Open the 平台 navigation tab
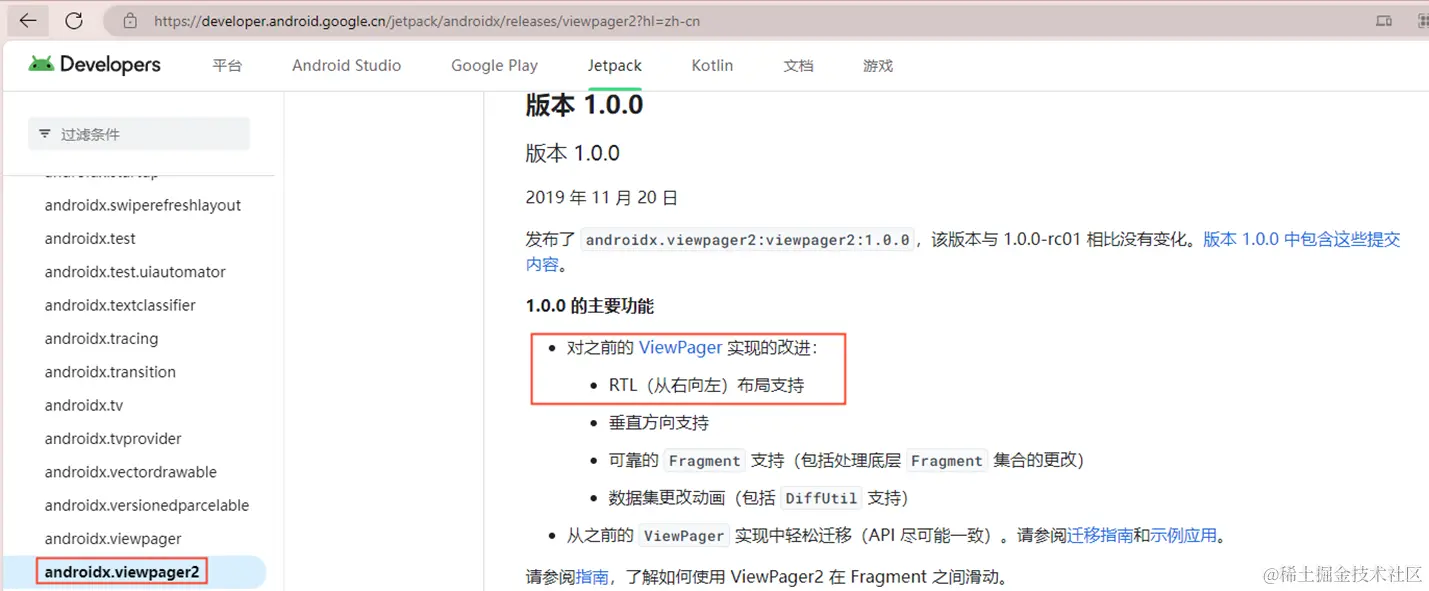This screenshot has height=591, width=1429. point(227,65)
